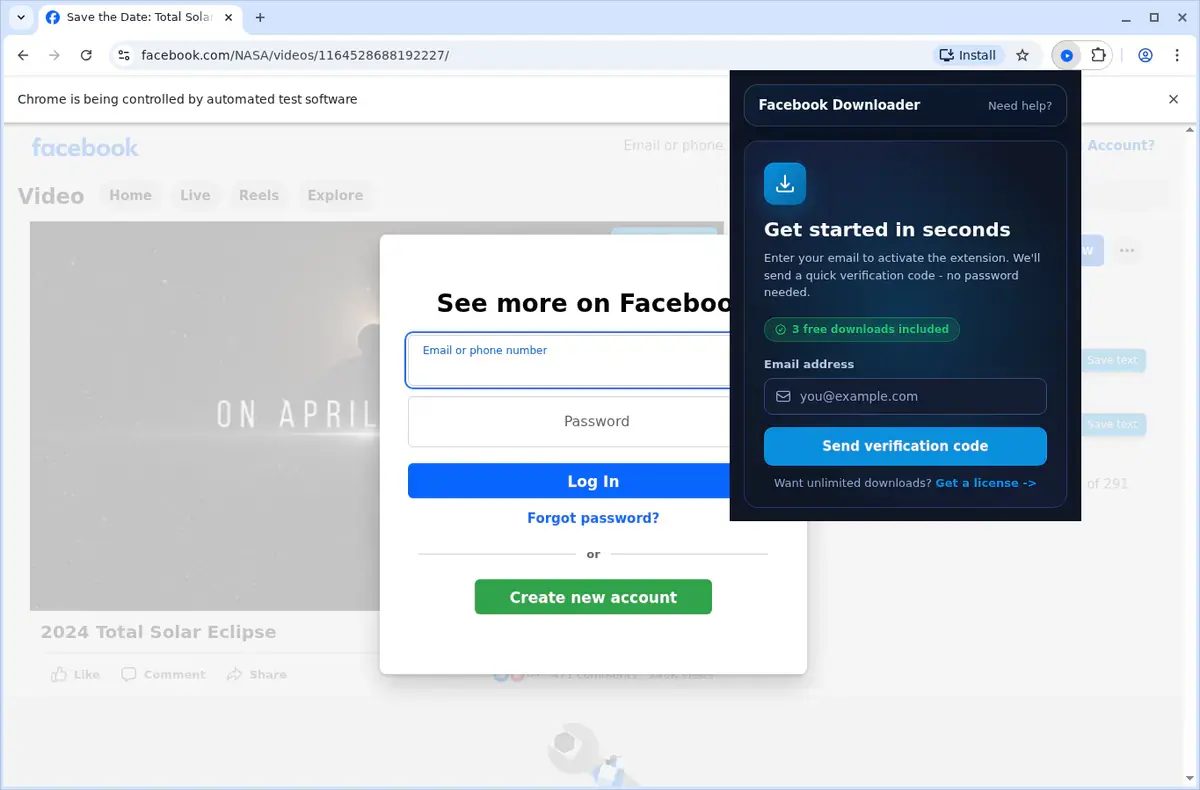
Task: Reload the page
Action: 86,55
